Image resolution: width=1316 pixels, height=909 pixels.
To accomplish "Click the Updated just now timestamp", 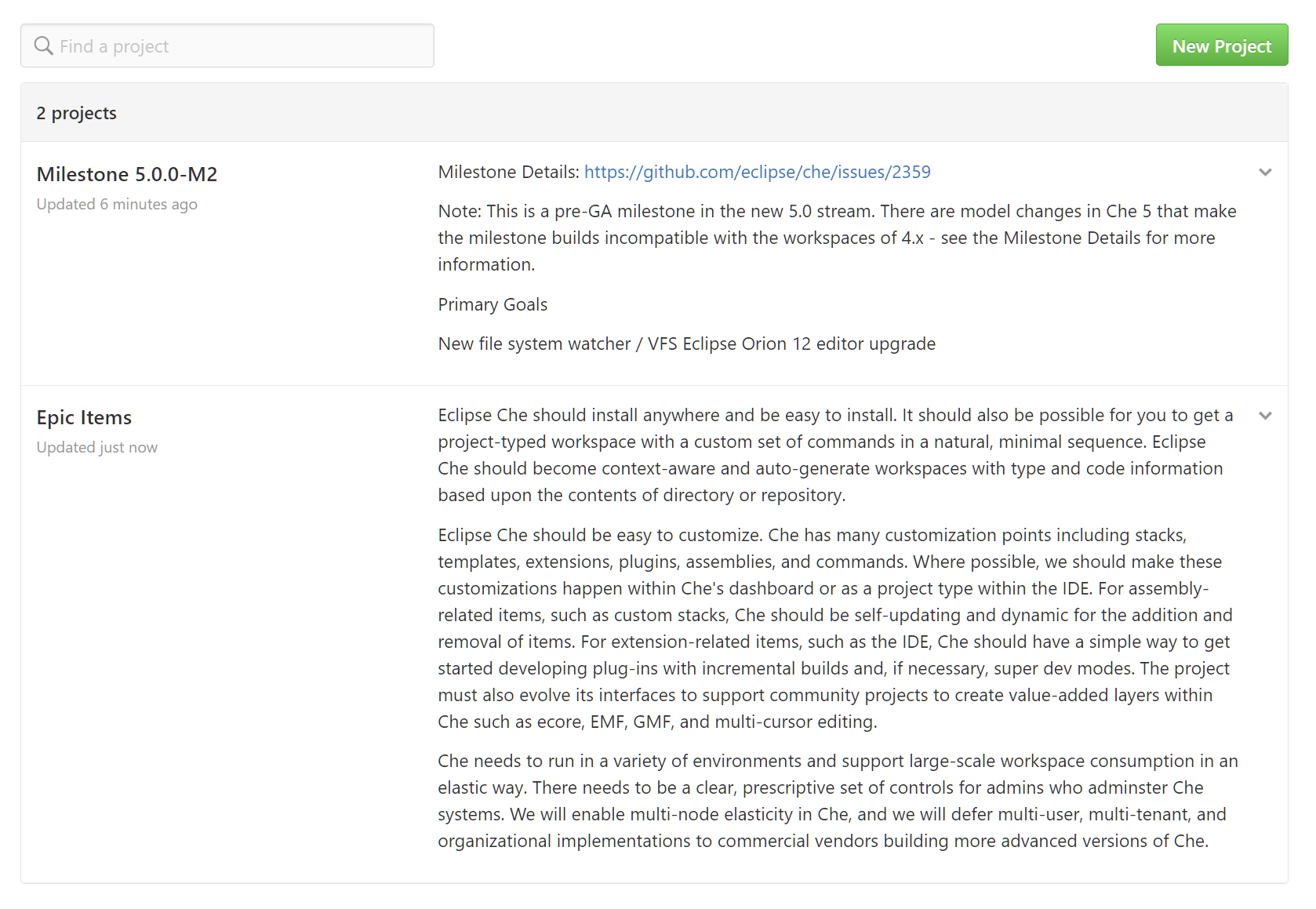I will coord(97,447).
